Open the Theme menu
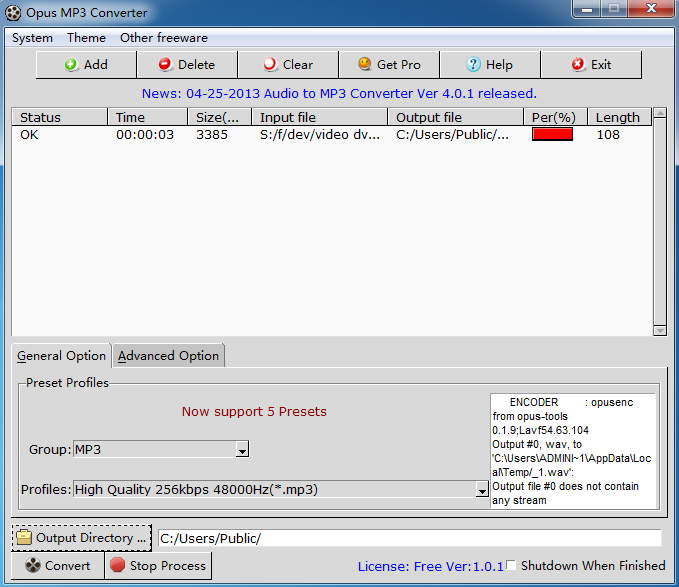Image resolution: width=679 pixels, height=587 pixels. (x=86, y=38)
